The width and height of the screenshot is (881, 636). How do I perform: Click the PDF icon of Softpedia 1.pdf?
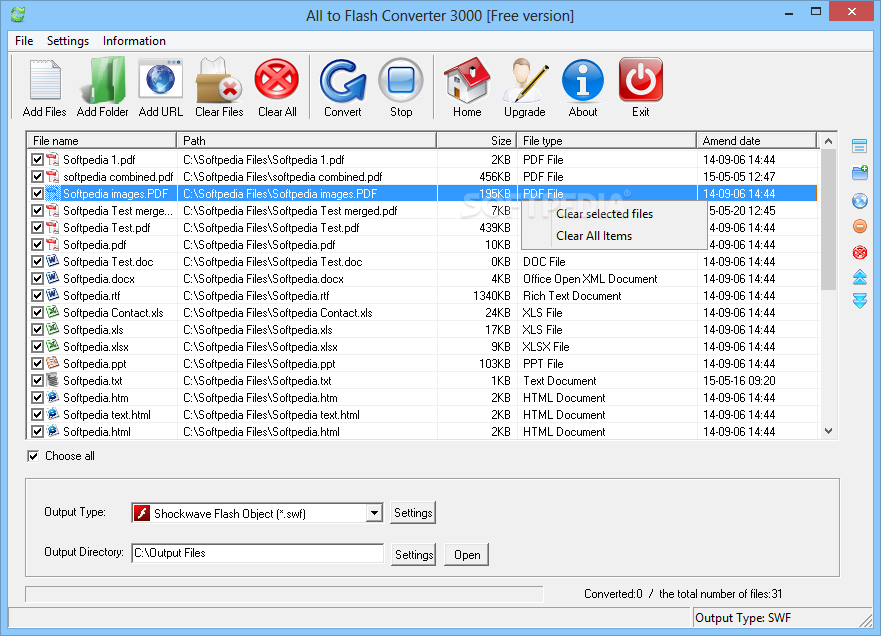pyautogui.click(x=53, y=160)
